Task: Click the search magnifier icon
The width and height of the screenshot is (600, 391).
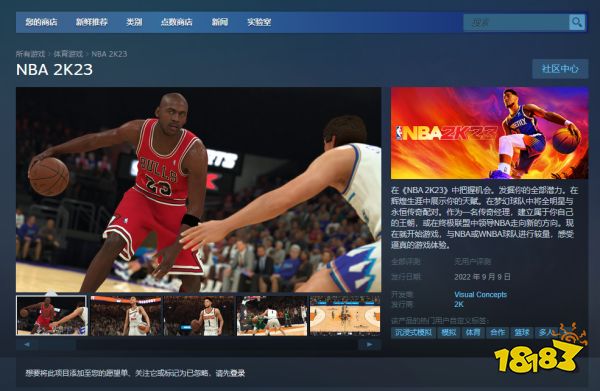Action: 577,22
